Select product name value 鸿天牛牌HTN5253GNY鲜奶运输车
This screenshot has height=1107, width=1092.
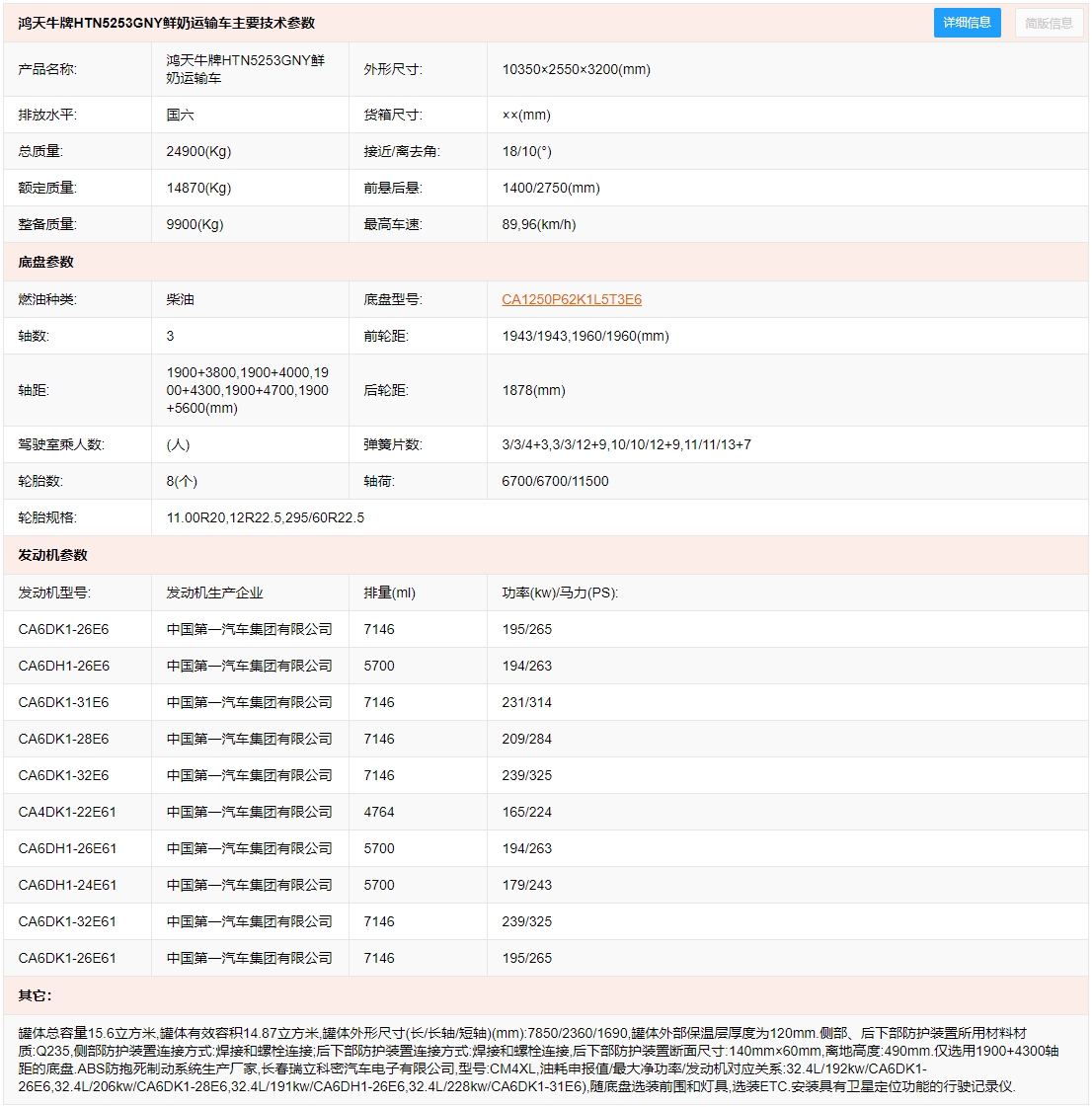[246, 69]
